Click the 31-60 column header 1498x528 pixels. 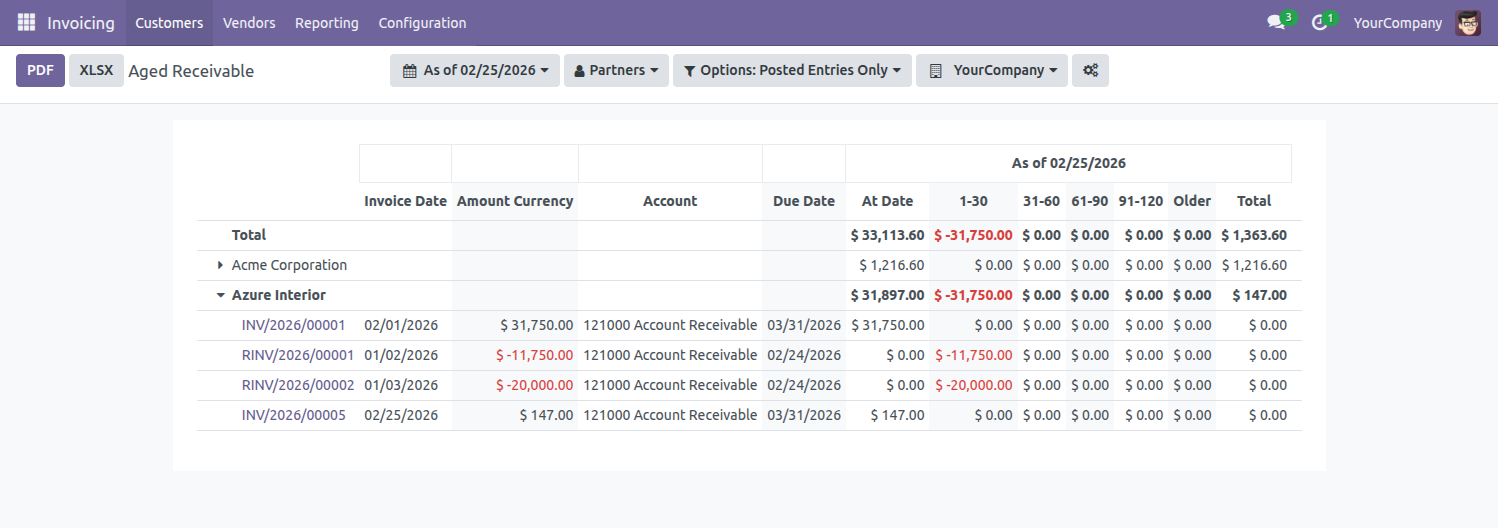tap(1041, 201)
